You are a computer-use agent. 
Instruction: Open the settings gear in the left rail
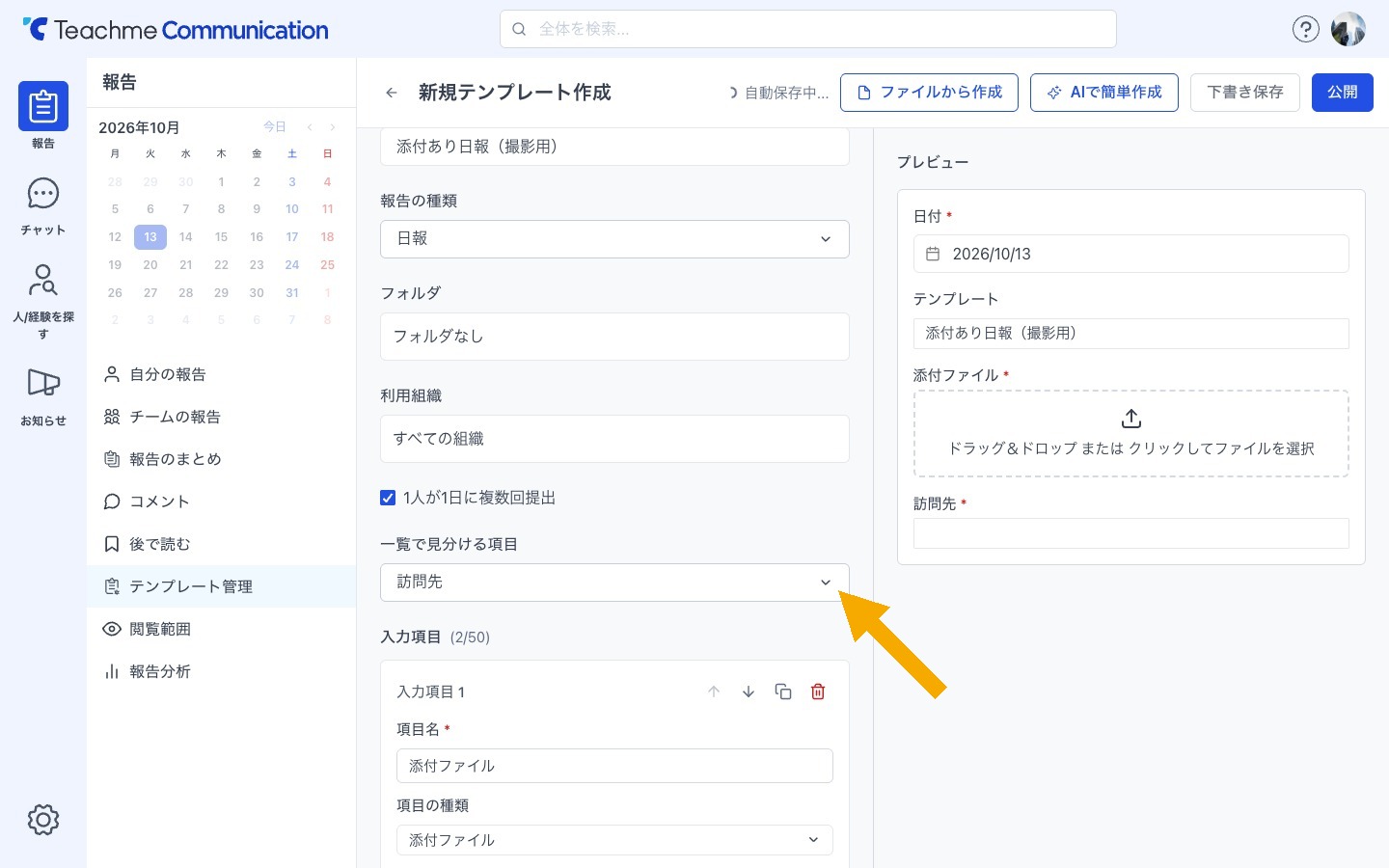coord(43,820)
